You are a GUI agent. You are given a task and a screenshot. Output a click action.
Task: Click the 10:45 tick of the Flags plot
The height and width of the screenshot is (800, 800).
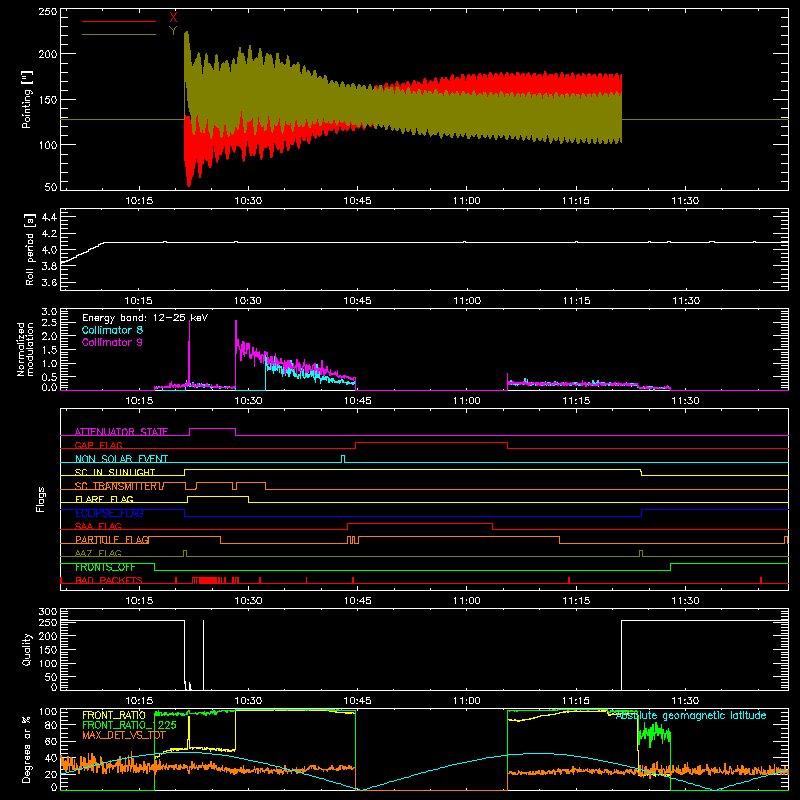point(357,601)
